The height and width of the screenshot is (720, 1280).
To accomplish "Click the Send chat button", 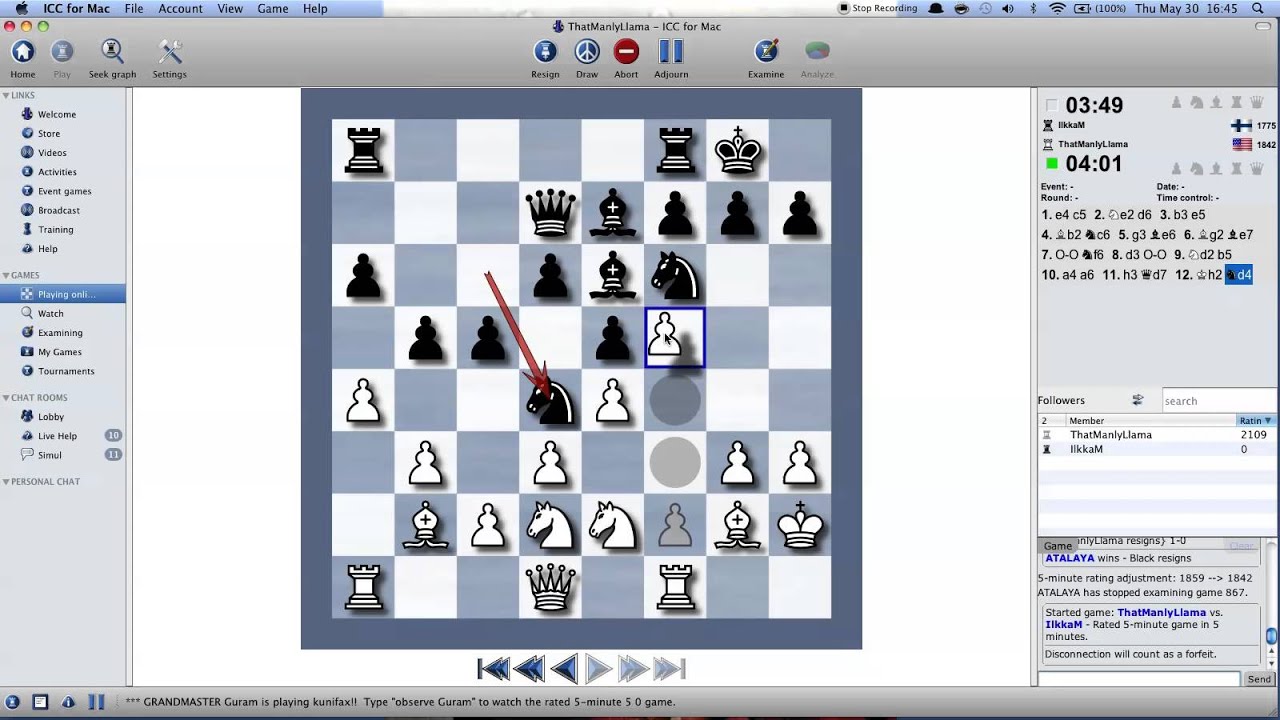I will (x=1259, y=679).
